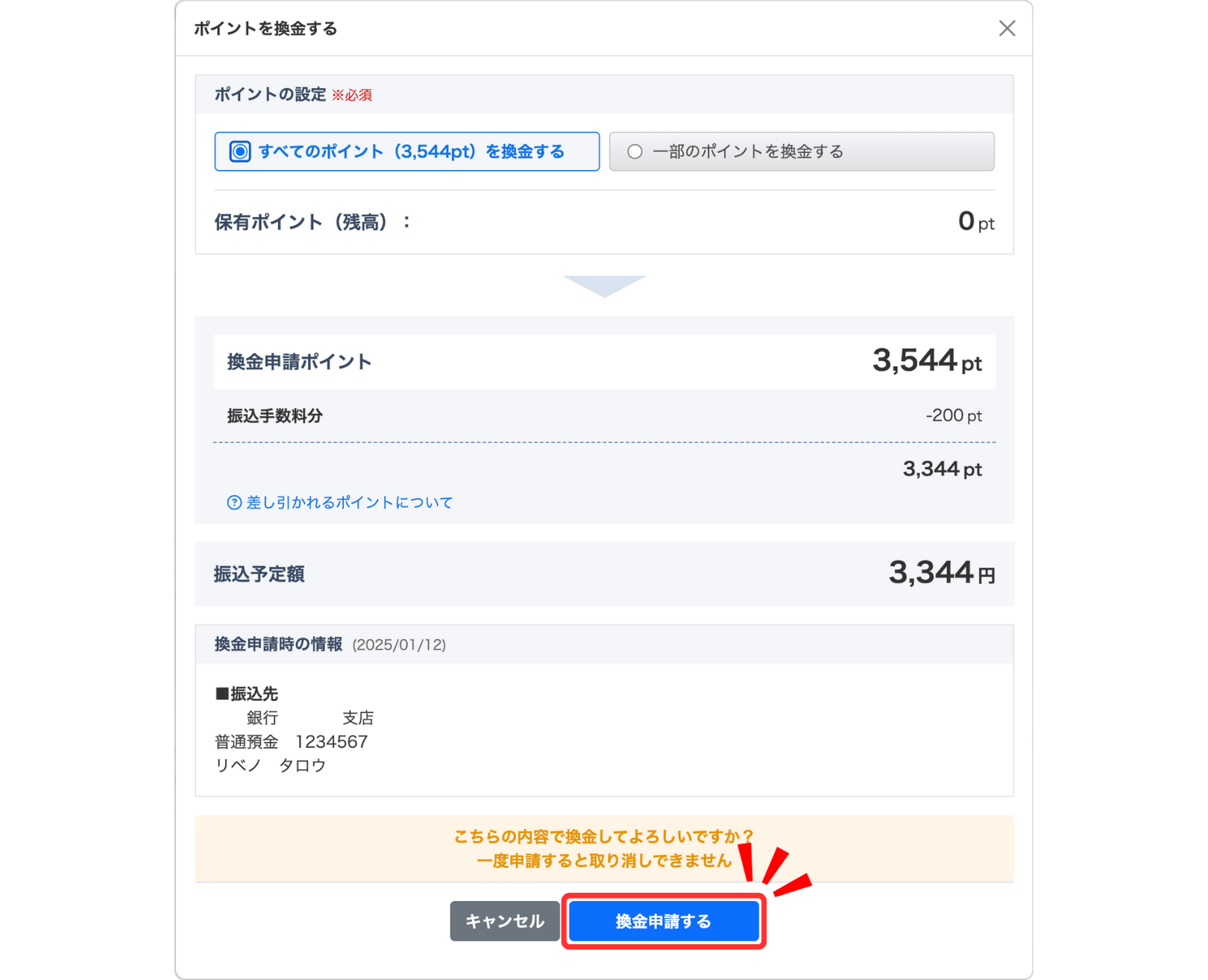This screenshot has height=980, width=1208.
Task: Select the すべてのポイントを換金する radio option
Action: pos(240,151)
